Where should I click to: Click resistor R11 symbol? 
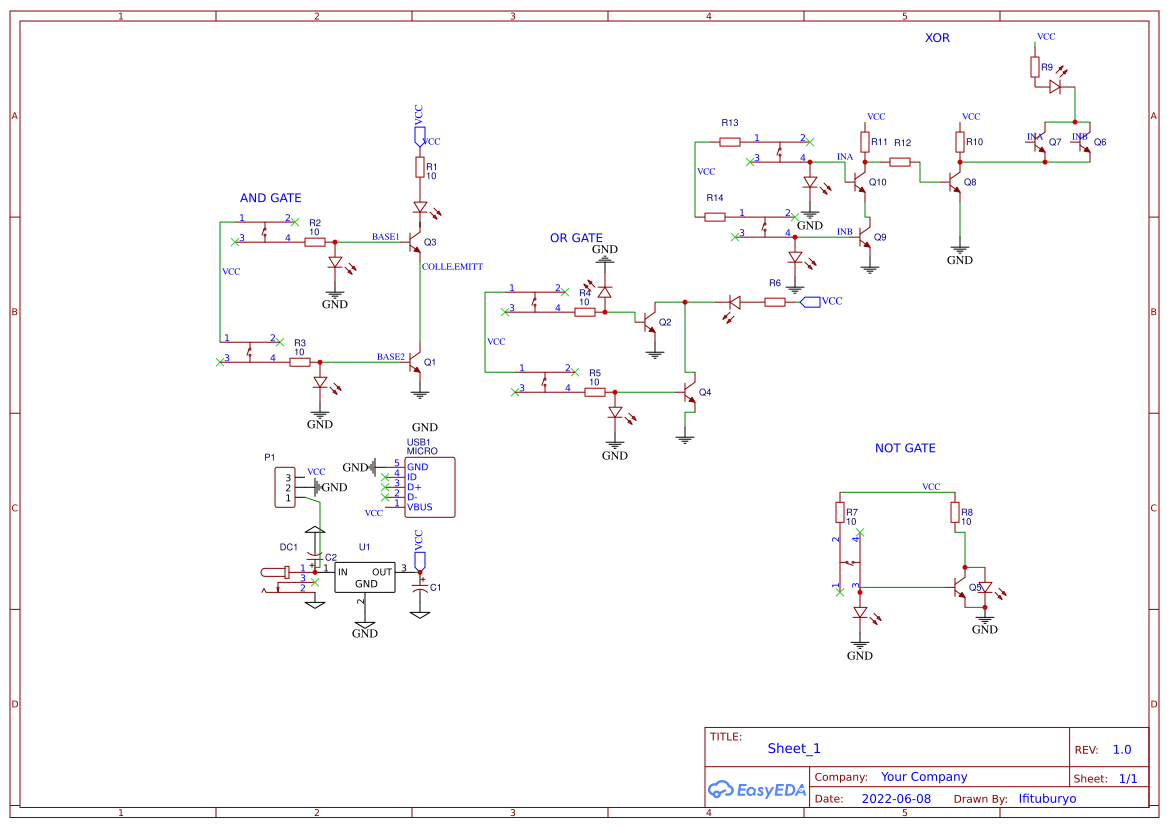click(865, 142)
